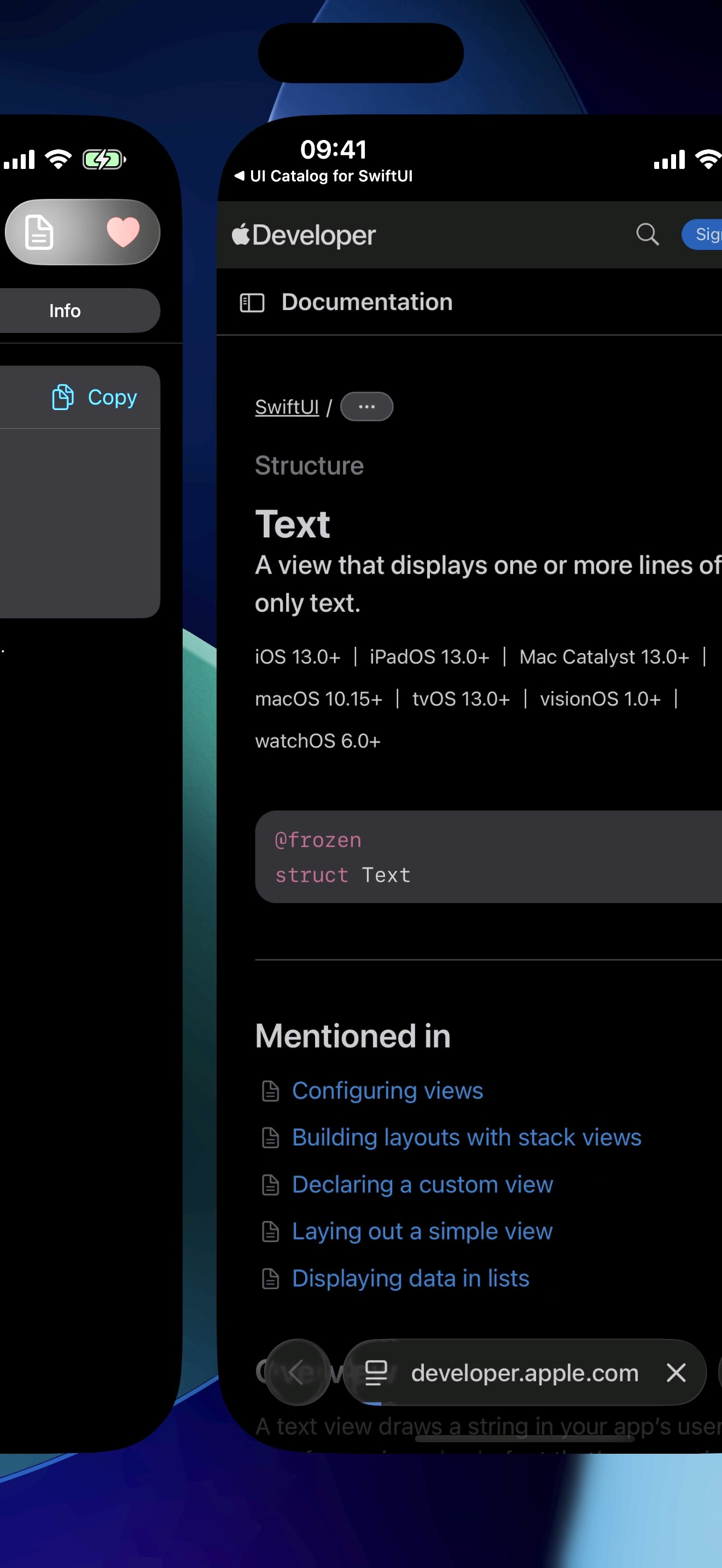The image size is (722, 1568).
Task: Tap battery charging icon in left card status bar
Action: coord(104,160)
